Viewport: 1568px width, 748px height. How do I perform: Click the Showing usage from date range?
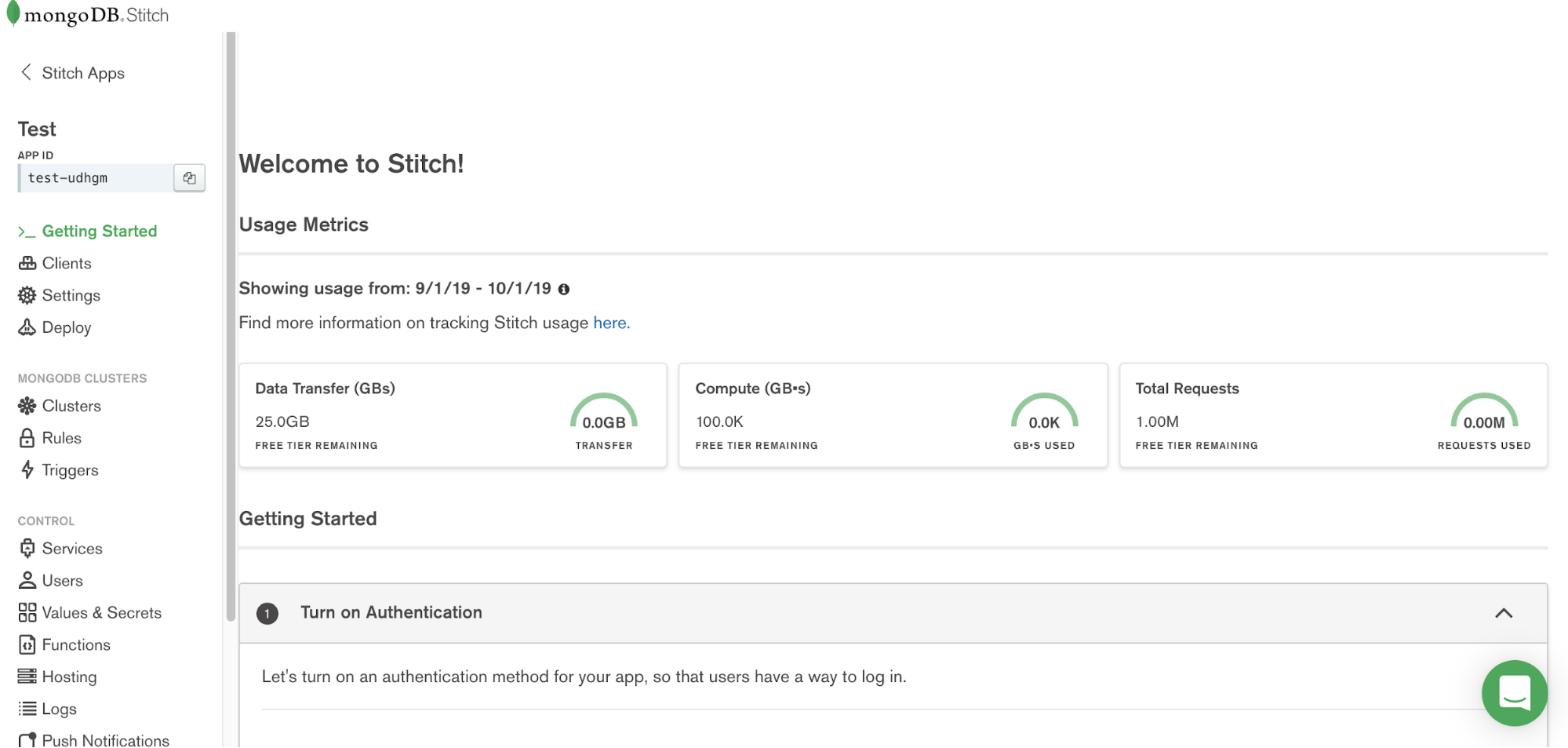(x=395, y=289)
